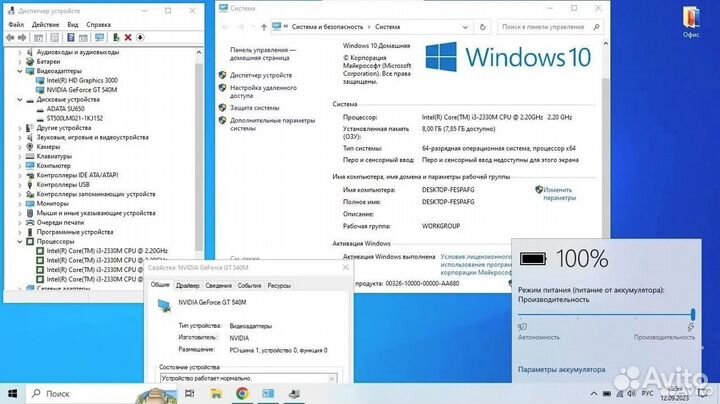Open Настройка удаленного доступа link
This screenshot has width=720, height=404.
(x=263, y=92)
